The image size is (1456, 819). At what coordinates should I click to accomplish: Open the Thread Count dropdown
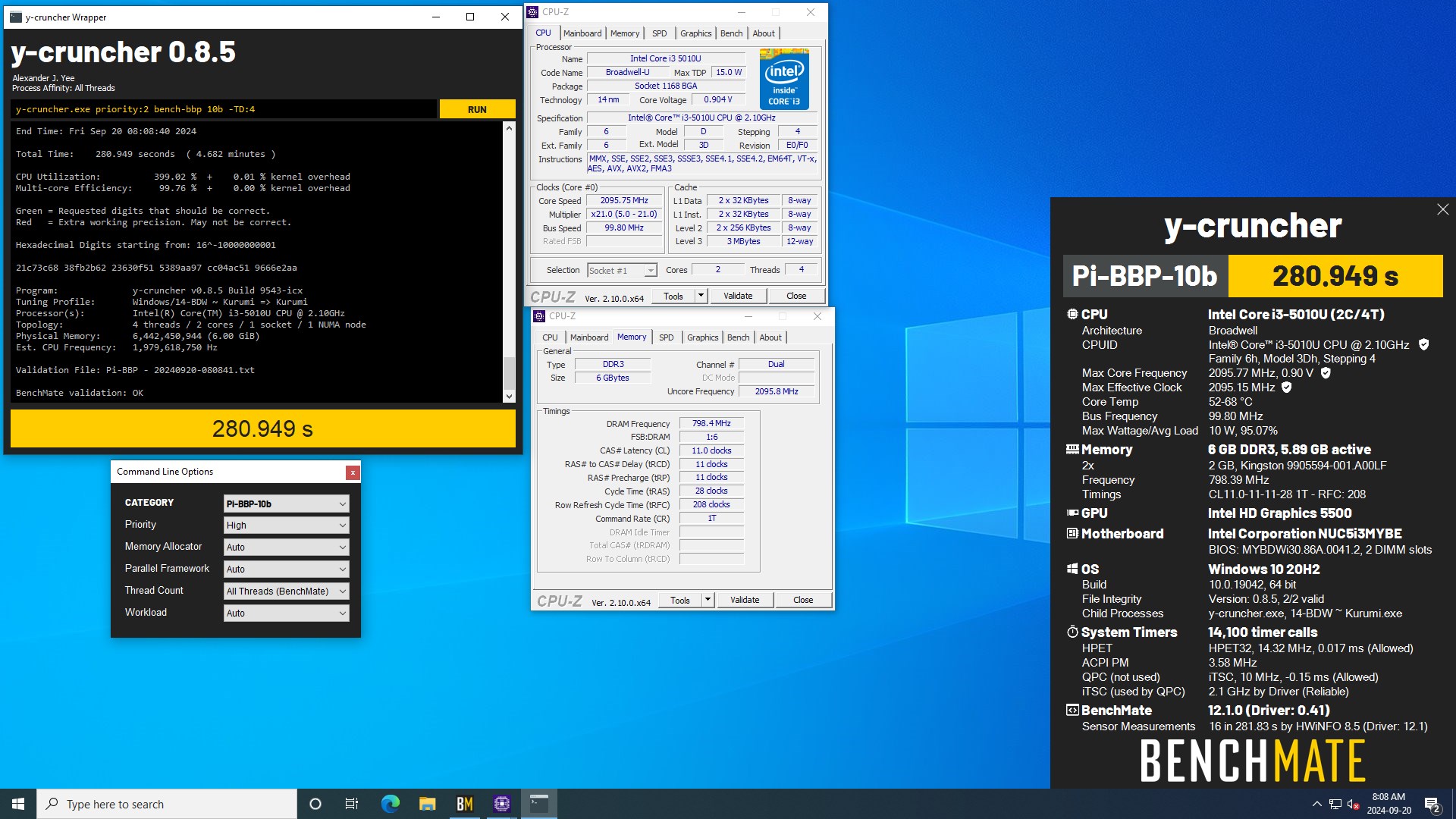[x=286, y=591]
